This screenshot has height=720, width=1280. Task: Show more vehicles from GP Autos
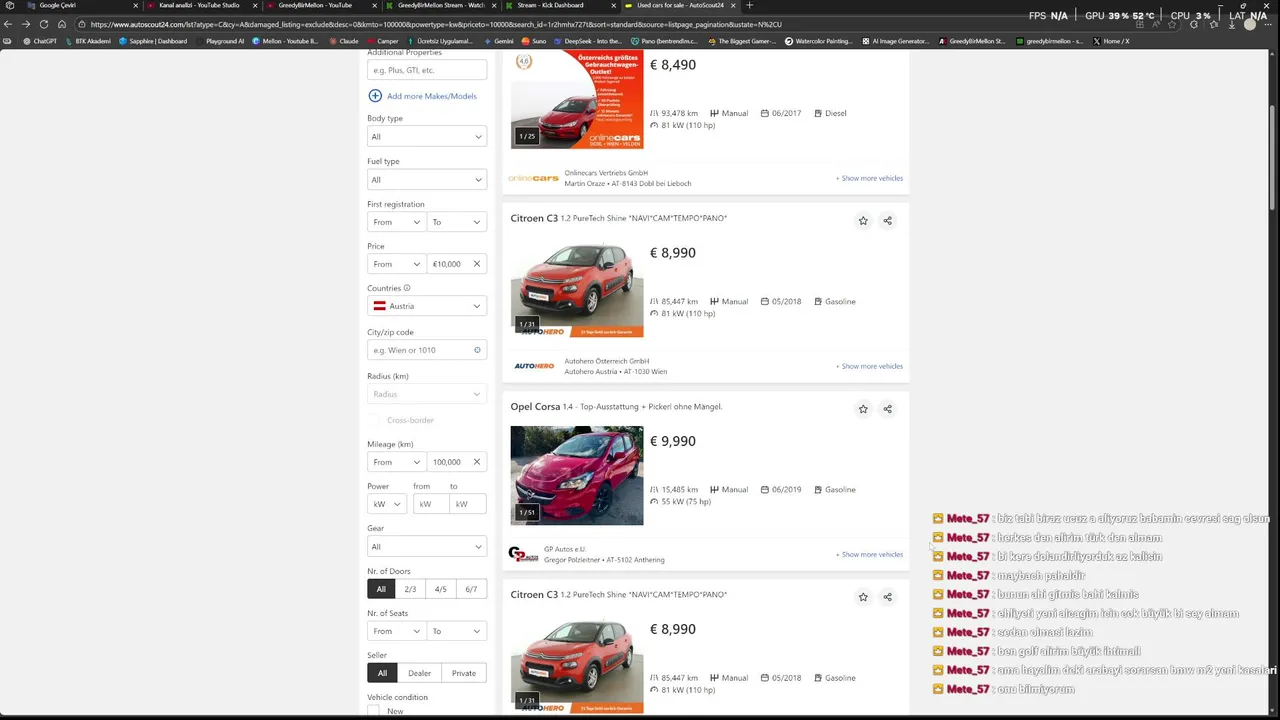[869, 554]
